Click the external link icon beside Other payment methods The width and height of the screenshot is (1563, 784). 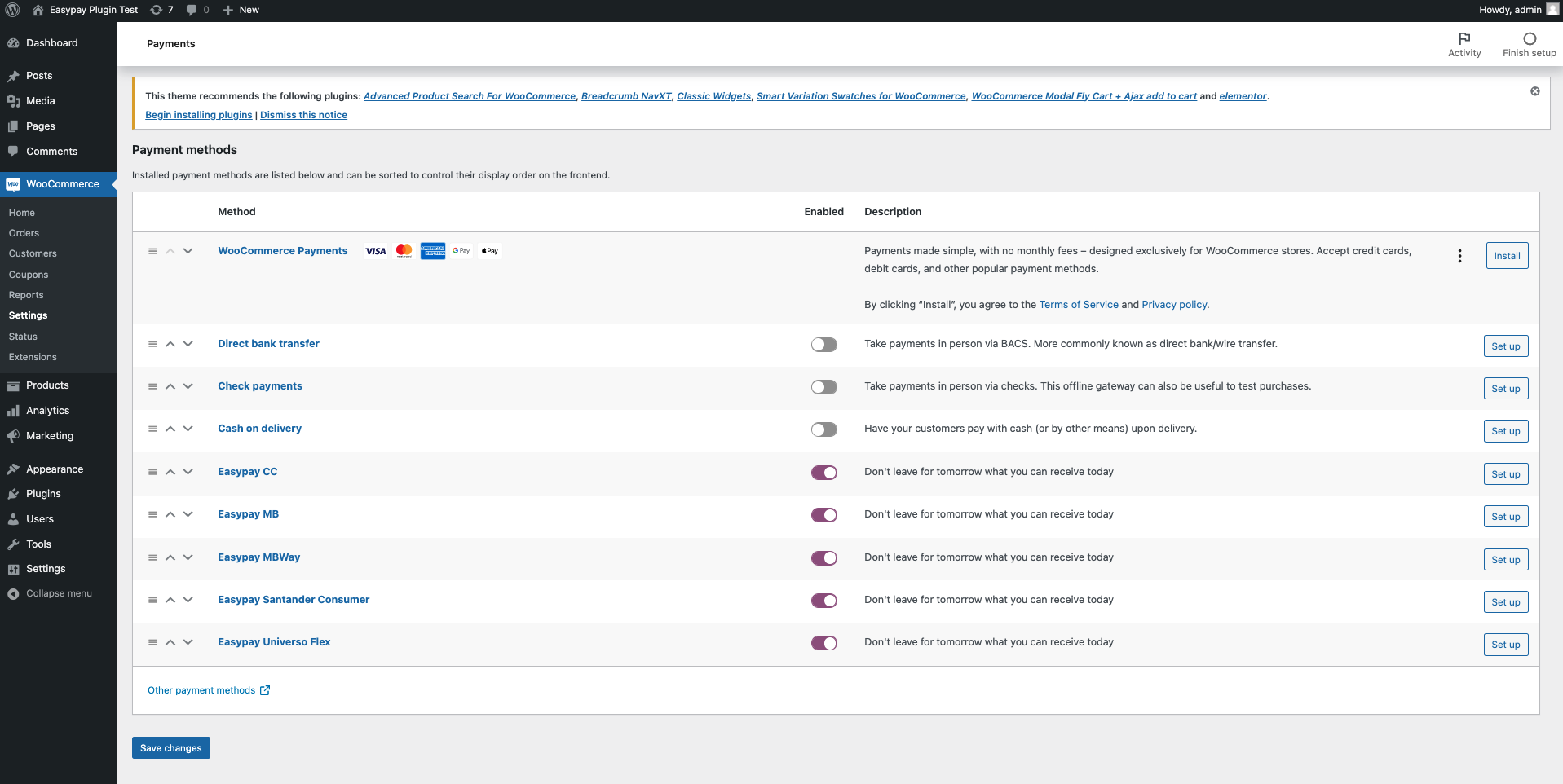265,690
